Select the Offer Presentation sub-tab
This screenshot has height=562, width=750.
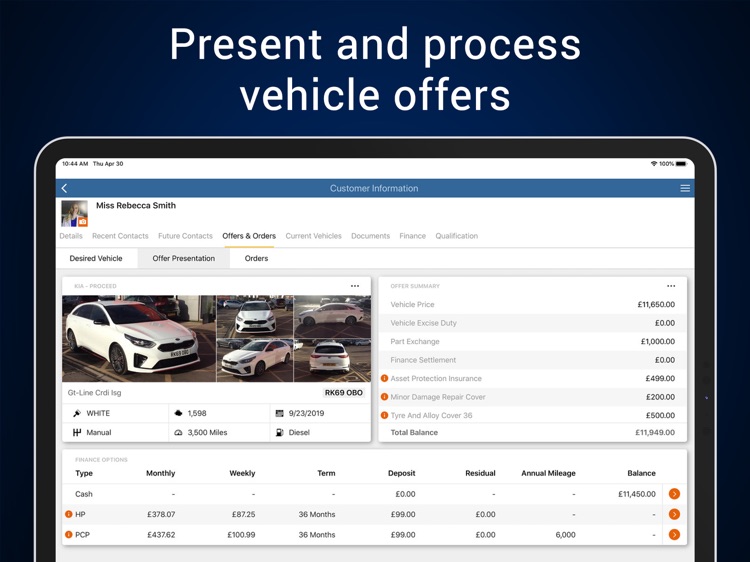click(x=184, y=258)
